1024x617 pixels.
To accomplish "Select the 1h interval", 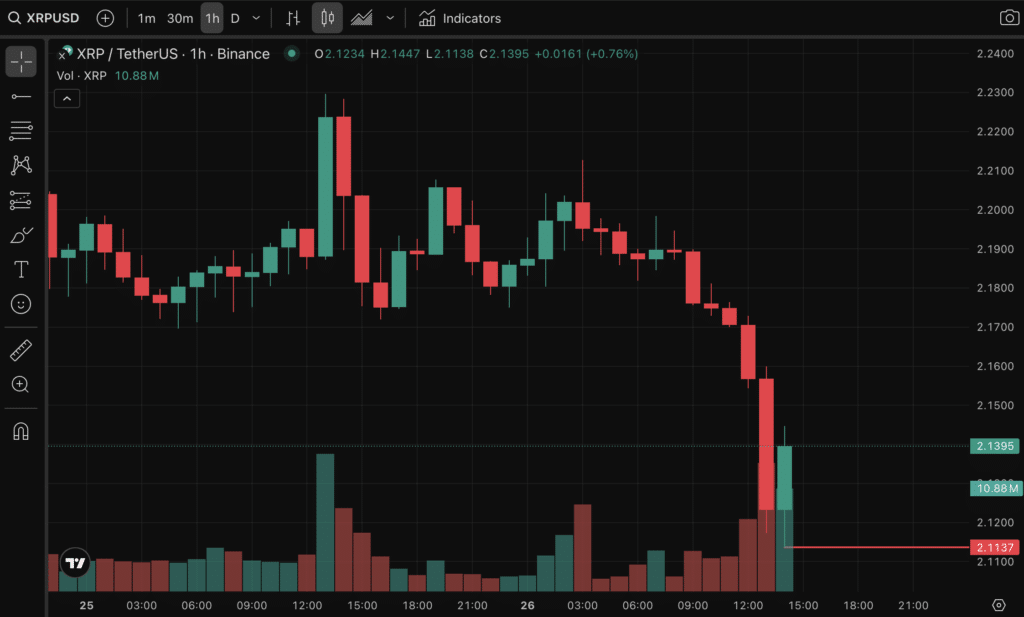I will point(212,18).
